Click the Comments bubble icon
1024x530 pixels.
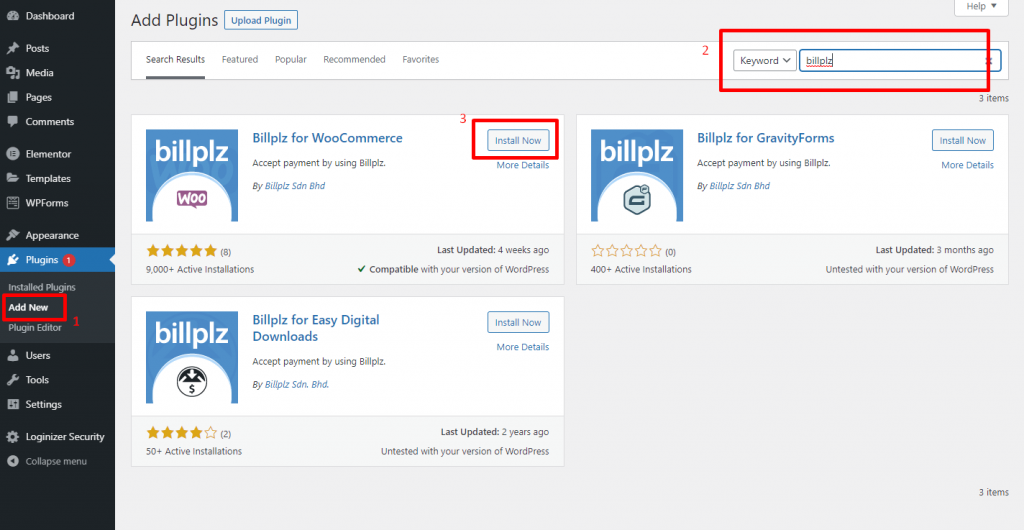12,121
